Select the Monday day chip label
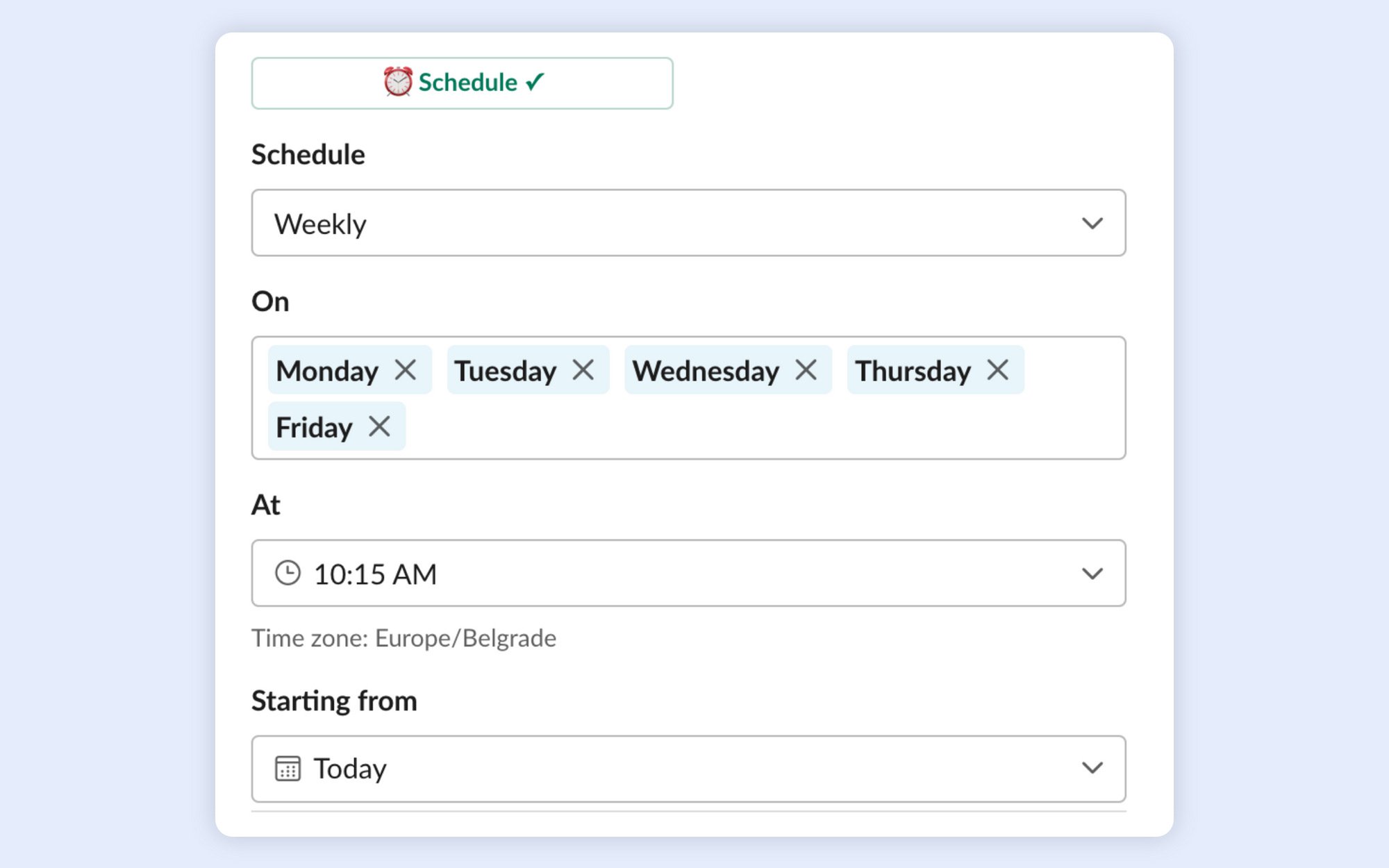Image resolution: width=1389 pixels, height=868 pixels. tap(327, 371)
